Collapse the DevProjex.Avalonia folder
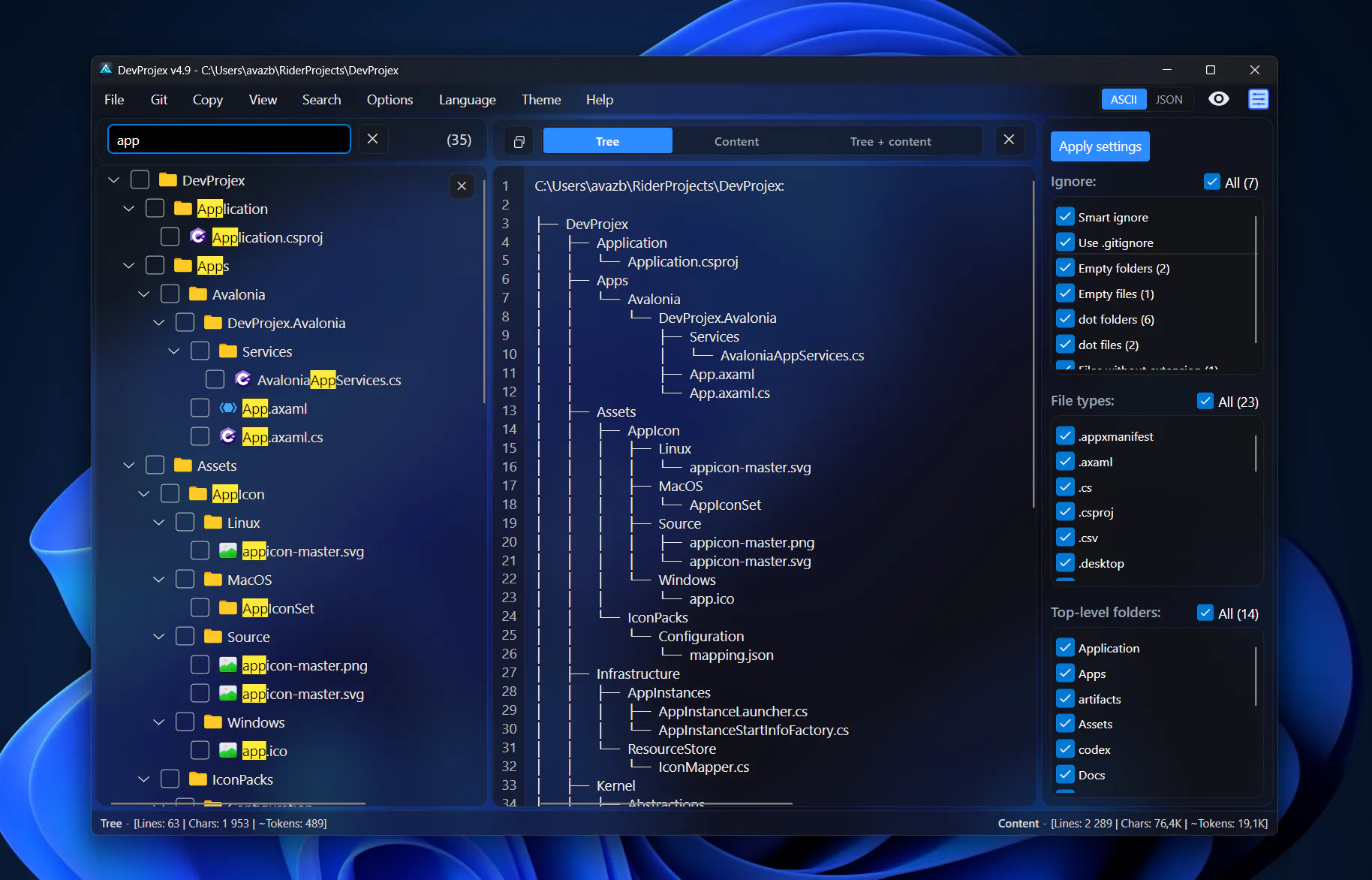 [x=158, y=322]
